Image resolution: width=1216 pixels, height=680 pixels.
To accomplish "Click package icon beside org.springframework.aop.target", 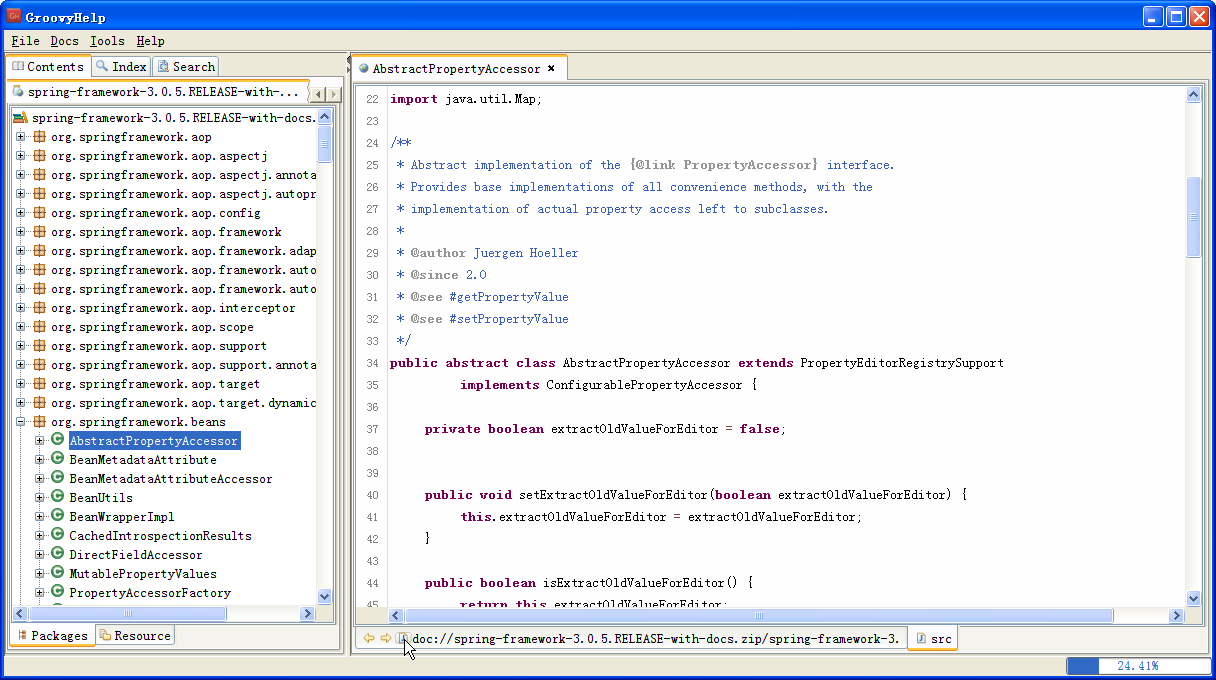I will tap(39, 384).
